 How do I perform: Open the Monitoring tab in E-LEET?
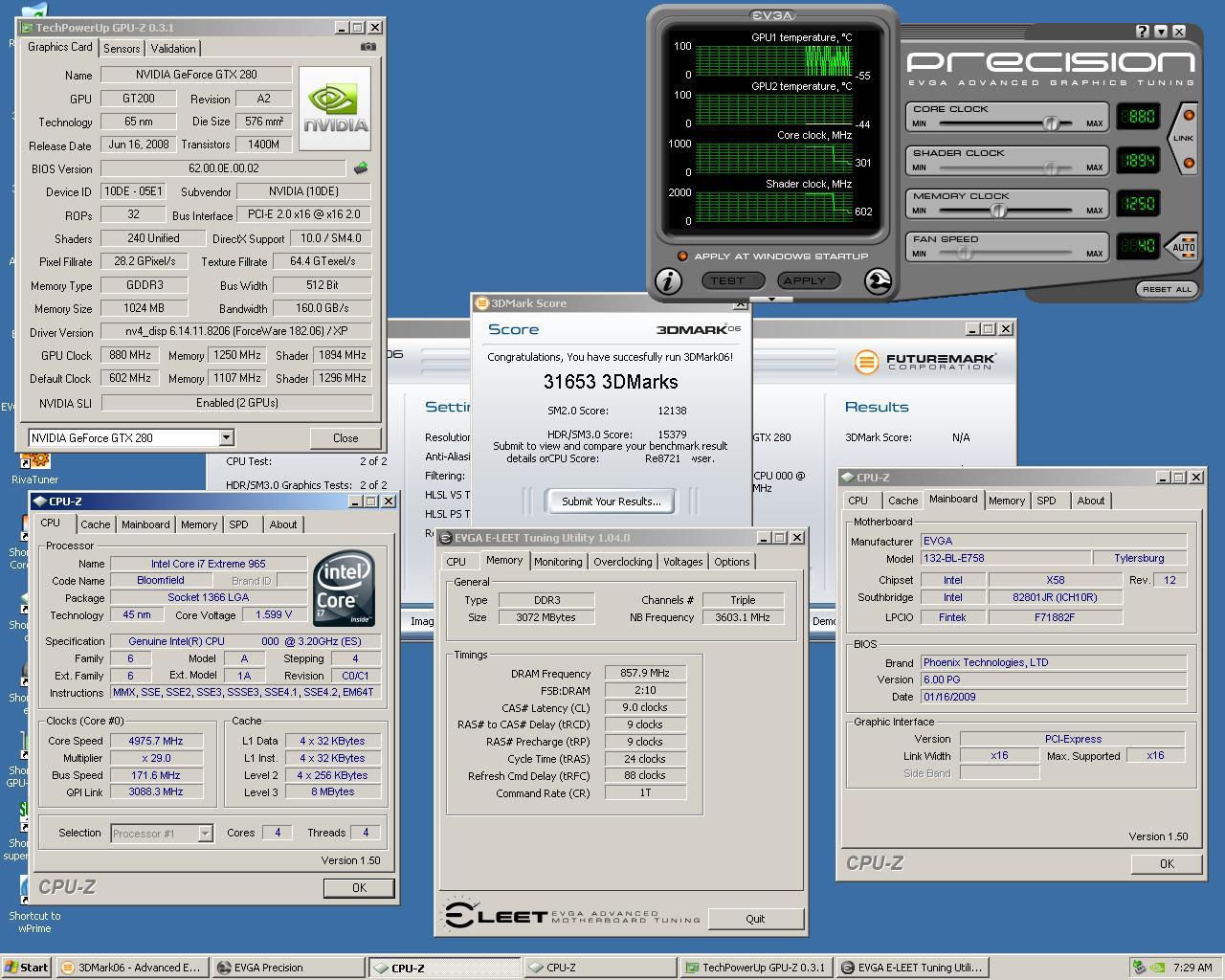coord(557,562)
